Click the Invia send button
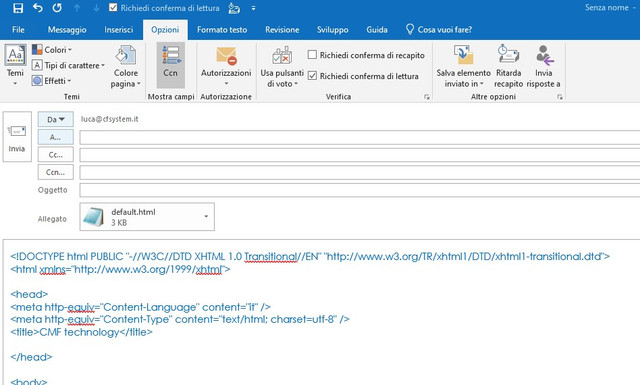 (17, 137)
